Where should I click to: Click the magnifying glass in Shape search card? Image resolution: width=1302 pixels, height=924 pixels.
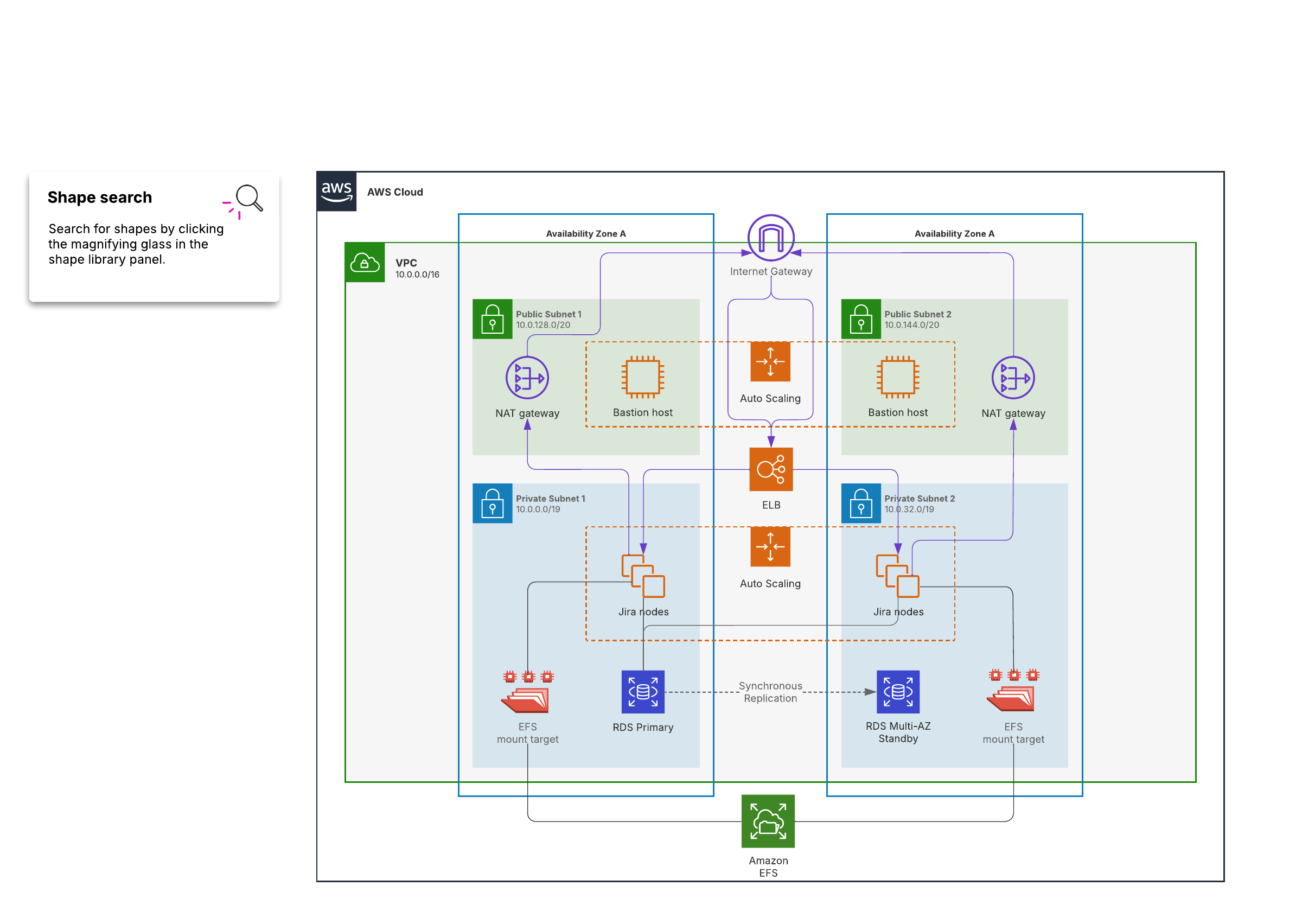[249, 199]
